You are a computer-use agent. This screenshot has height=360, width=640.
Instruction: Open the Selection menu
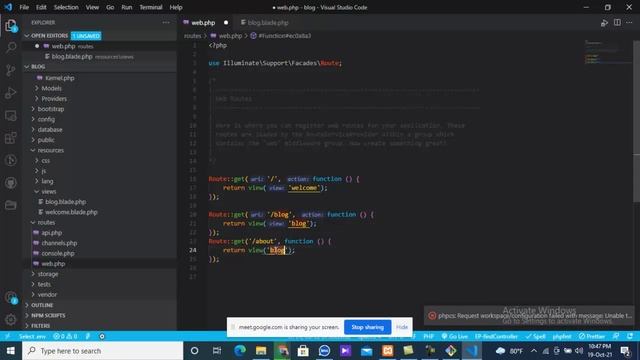pos(66,7)
